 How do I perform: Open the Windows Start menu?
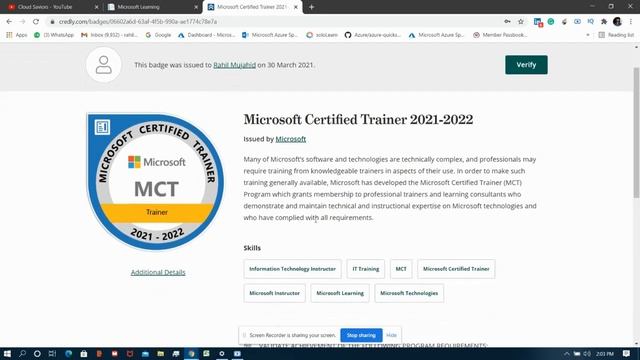tap(7, 353)
